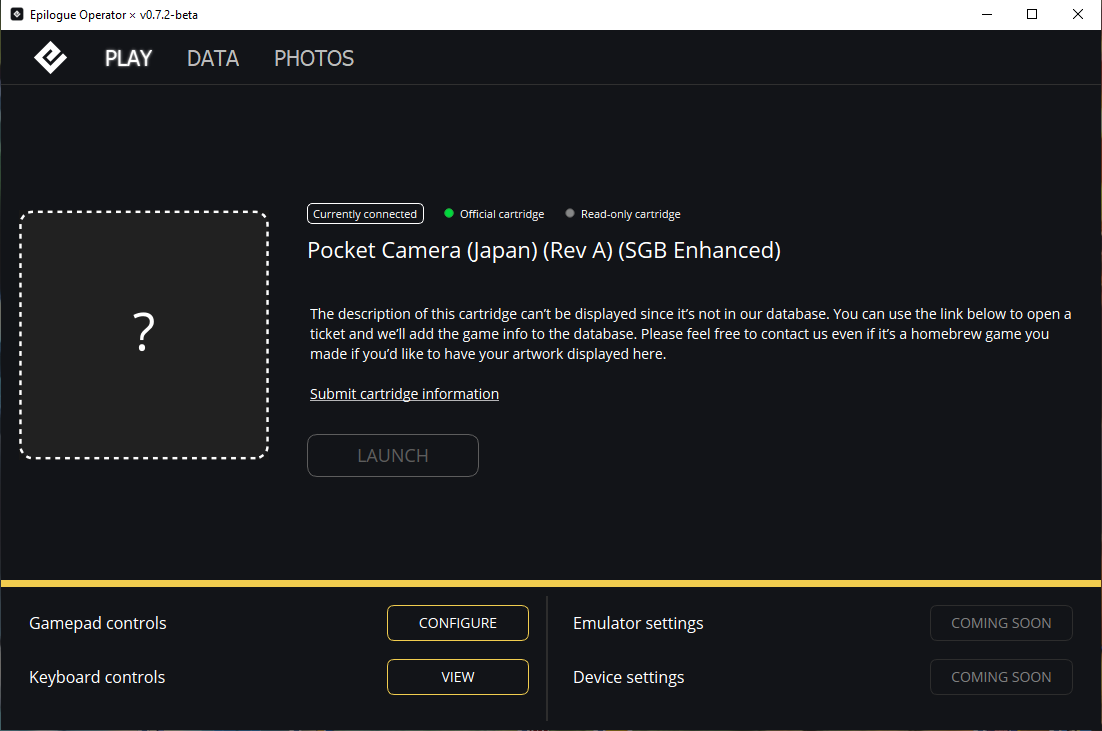
Task: Click the Epilogue diamond logo
Action: pyautogui.click(x=51, y=58)
